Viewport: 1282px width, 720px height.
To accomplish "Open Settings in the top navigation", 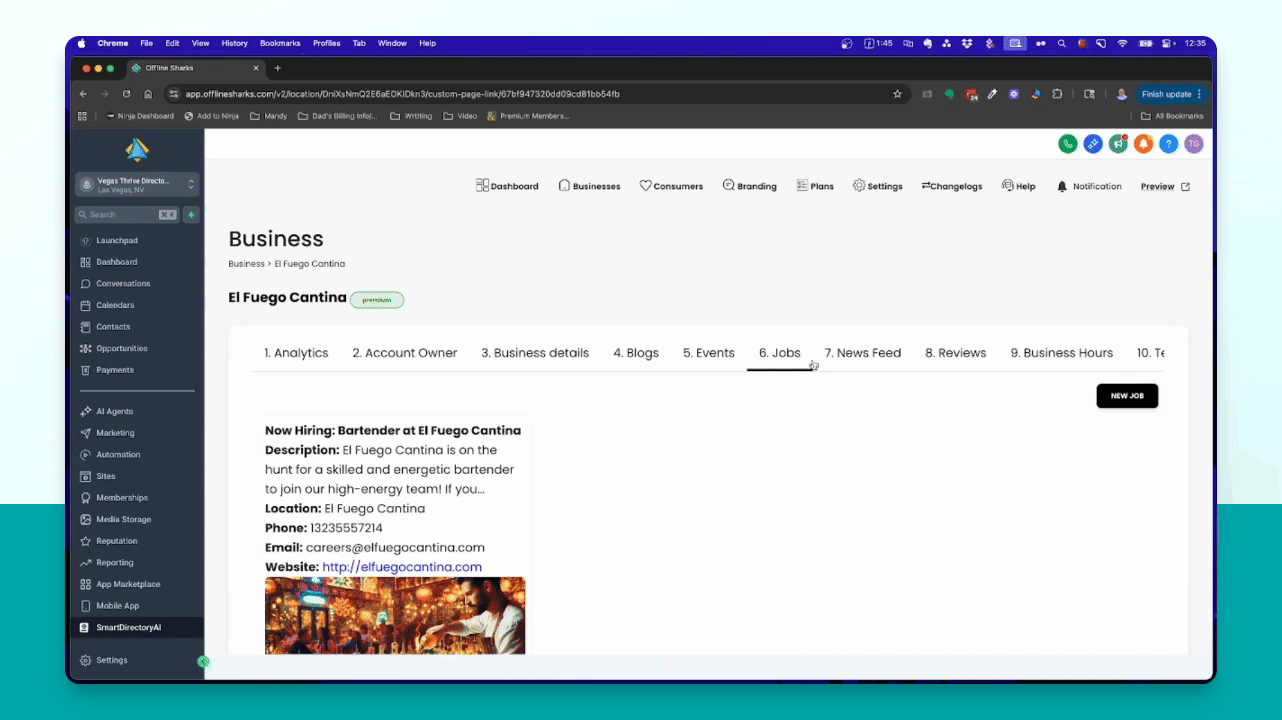I will coord(878,186).
